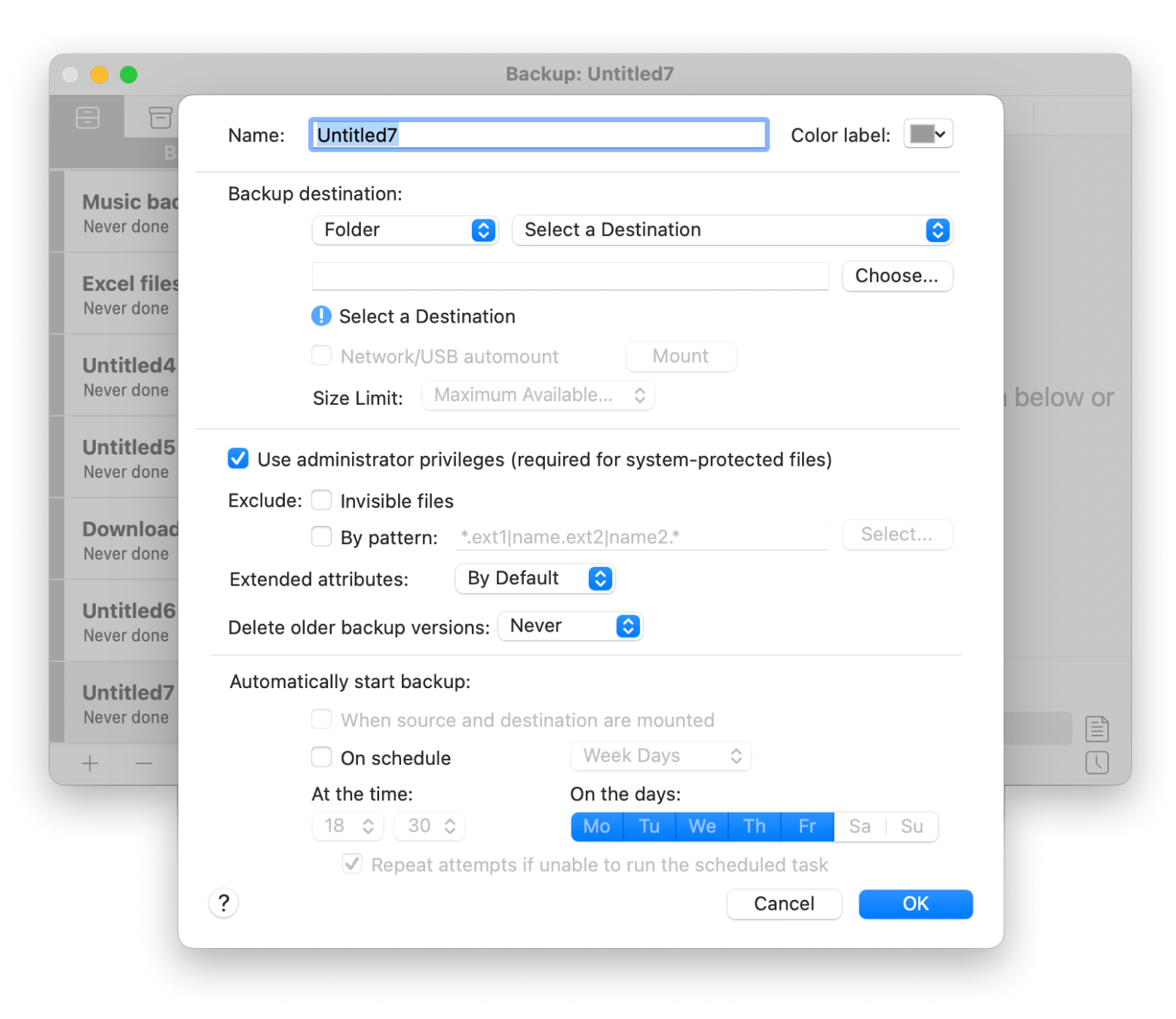Open help with the question mark button
This screenshot has height=1019, width=1176.
[x=223, y=903]
